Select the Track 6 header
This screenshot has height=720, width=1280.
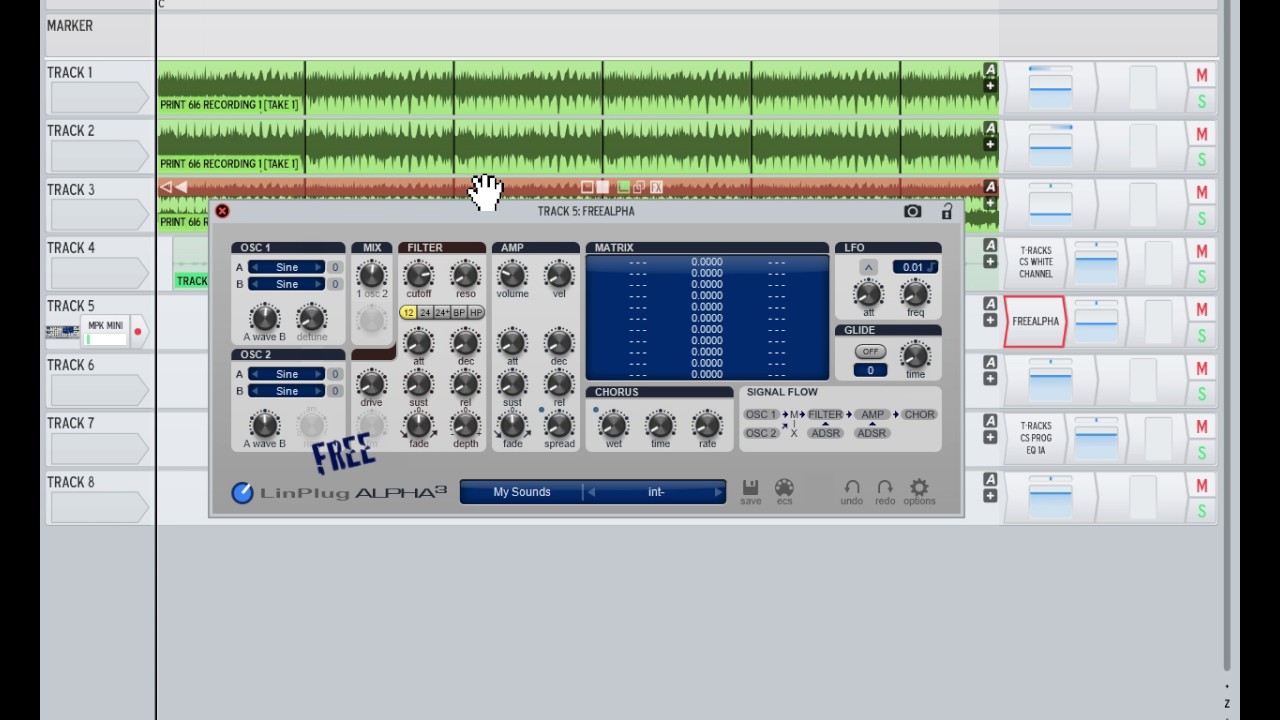point(98,380)
